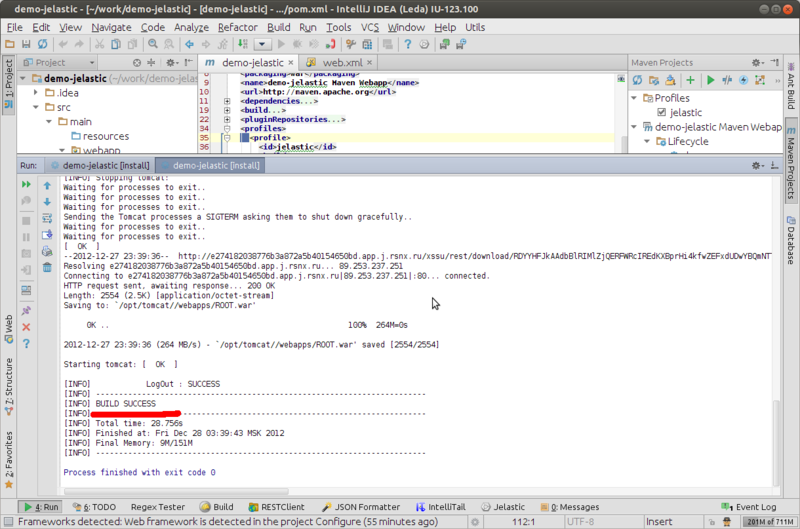Click Scroll from Source target icon

[x=137, y=62]
